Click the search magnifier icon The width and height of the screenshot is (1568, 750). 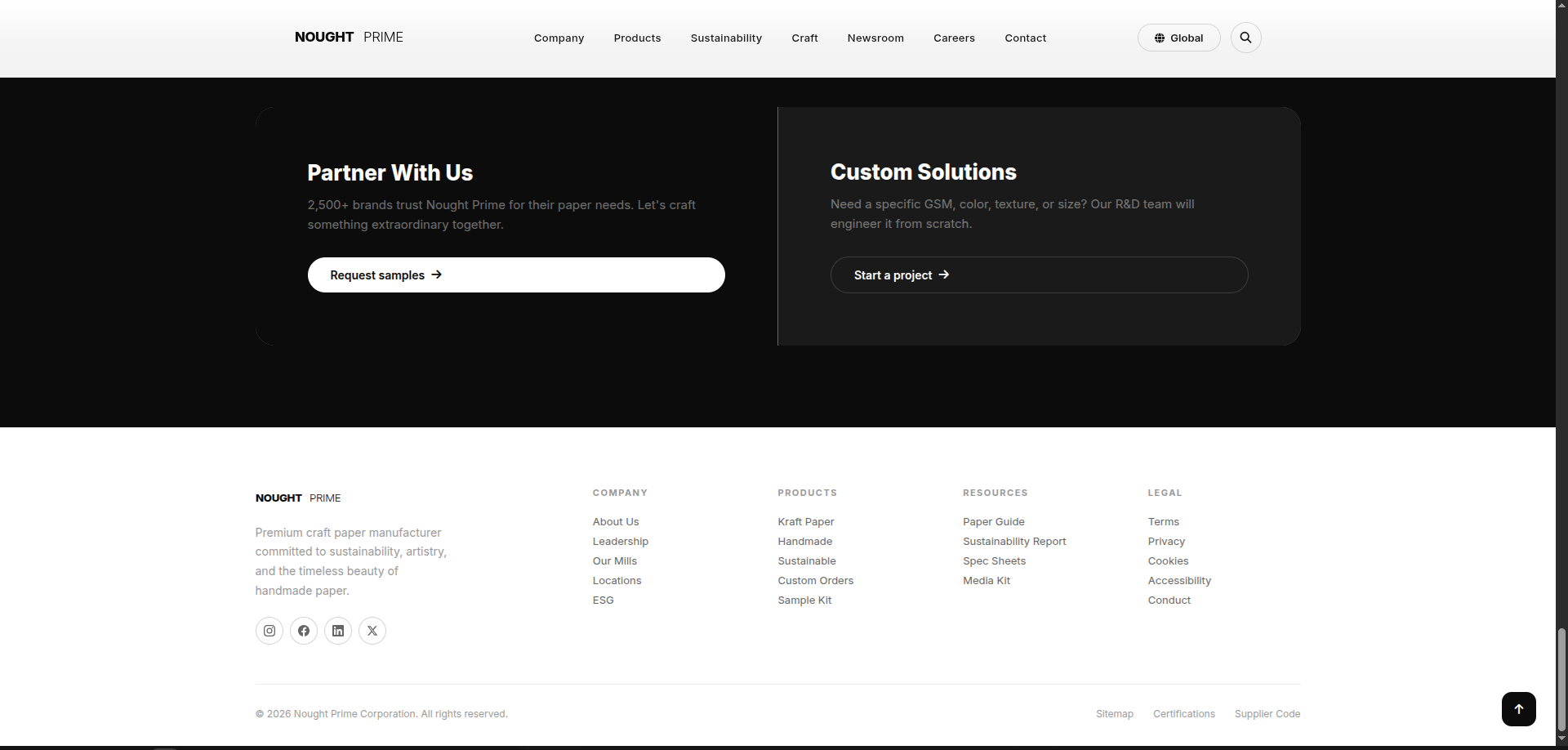pos(1245,38)
